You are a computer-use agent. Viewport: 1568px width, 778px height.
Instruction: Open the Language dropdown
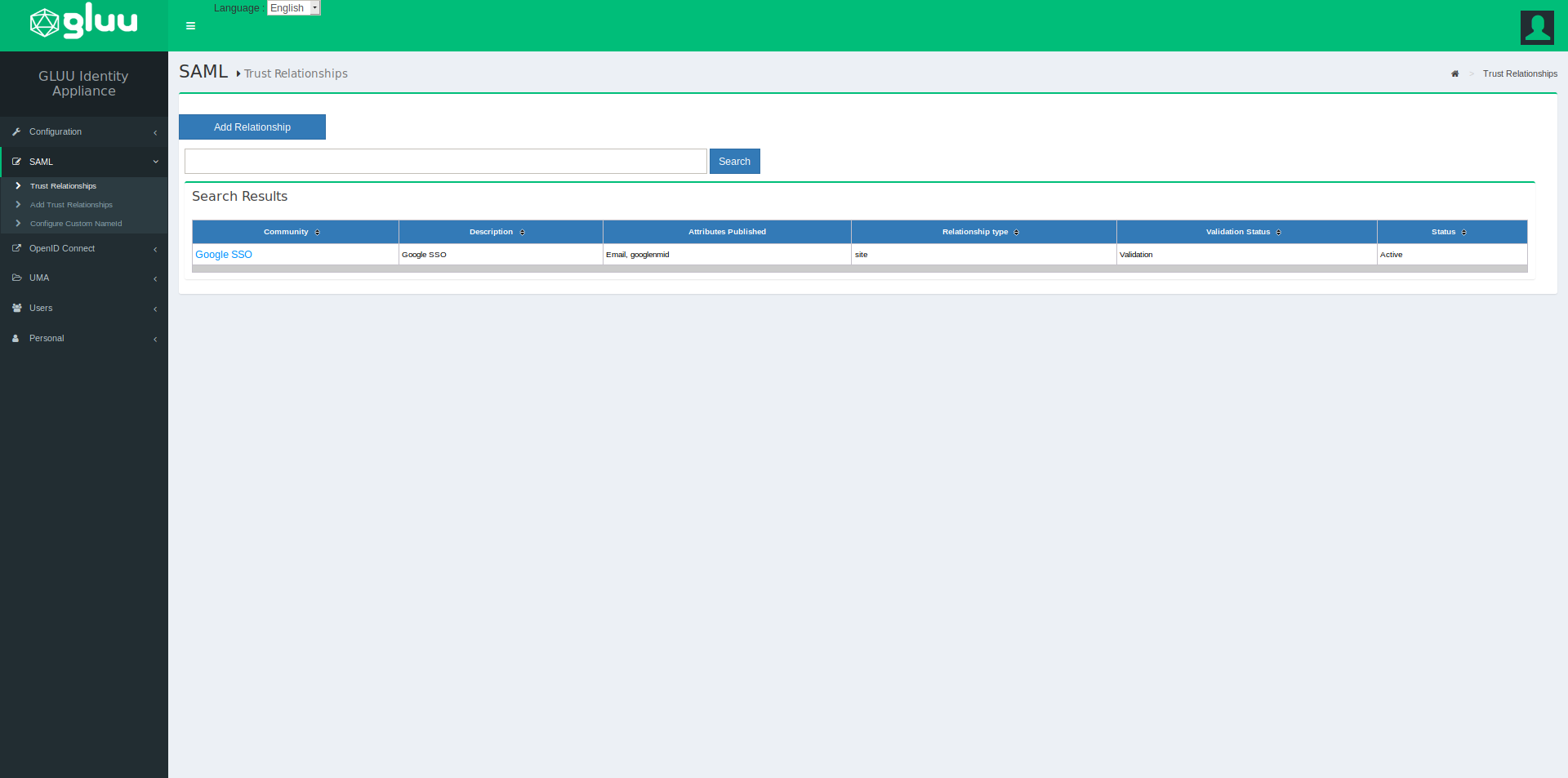294,8
